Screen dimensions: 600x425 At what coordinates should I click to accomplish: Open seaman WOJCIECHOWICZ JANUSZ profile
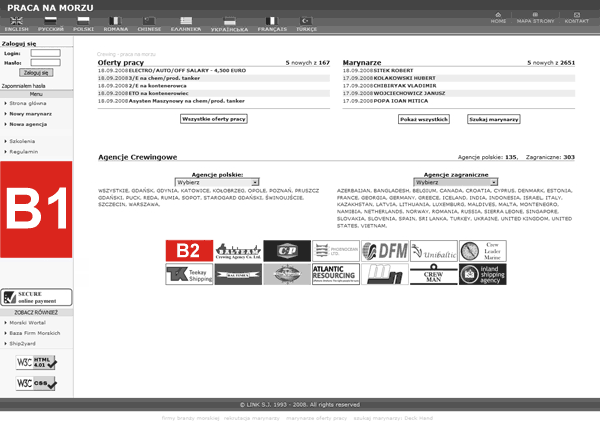coord(409,93)
